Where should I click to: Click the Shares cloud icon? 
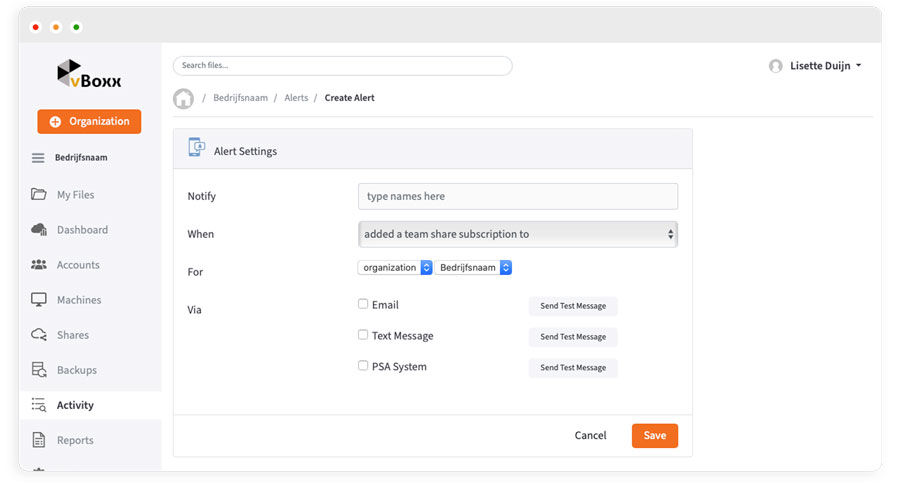[39, 335]
